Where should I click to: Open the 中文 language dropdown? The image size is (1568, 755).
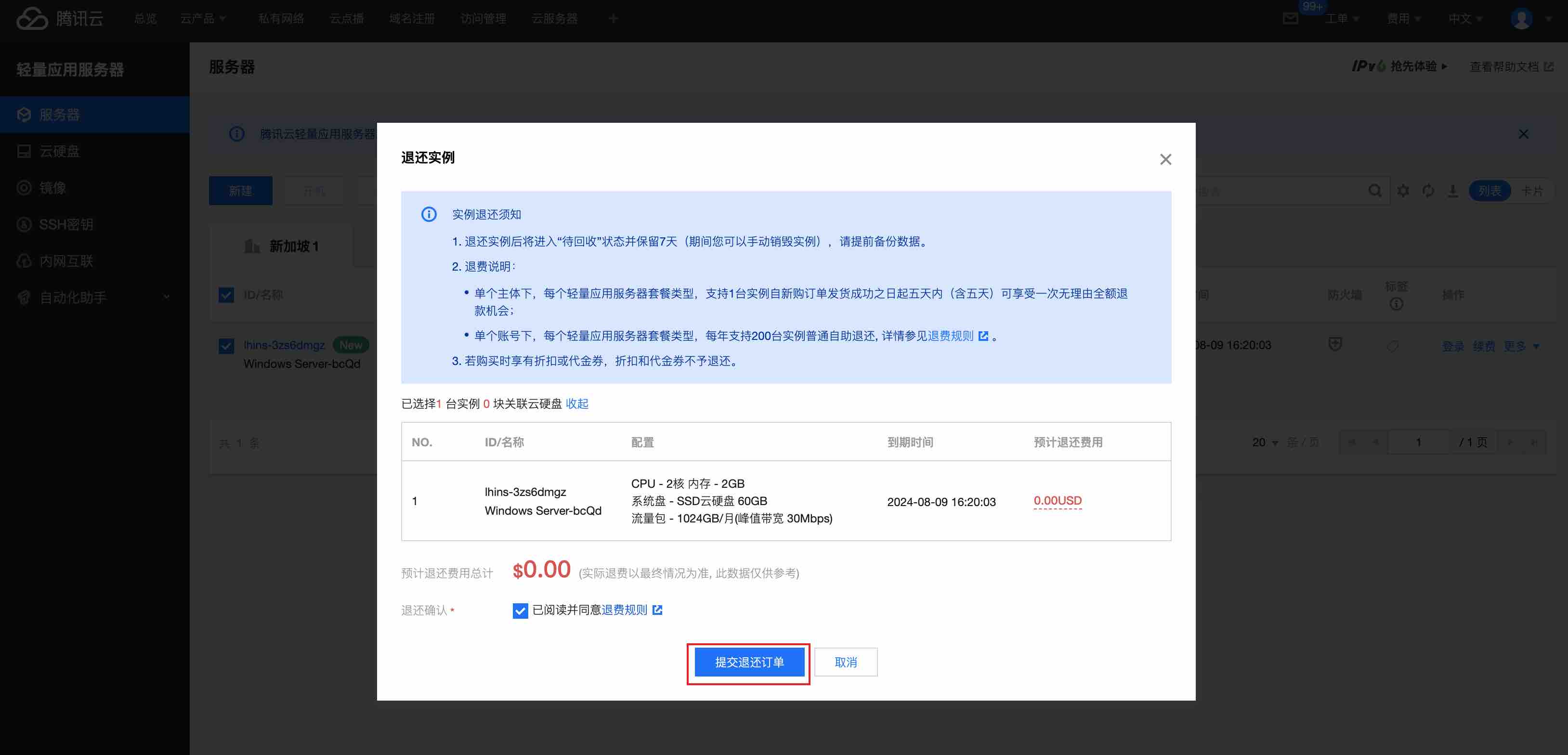click(x=1465, y=19)
